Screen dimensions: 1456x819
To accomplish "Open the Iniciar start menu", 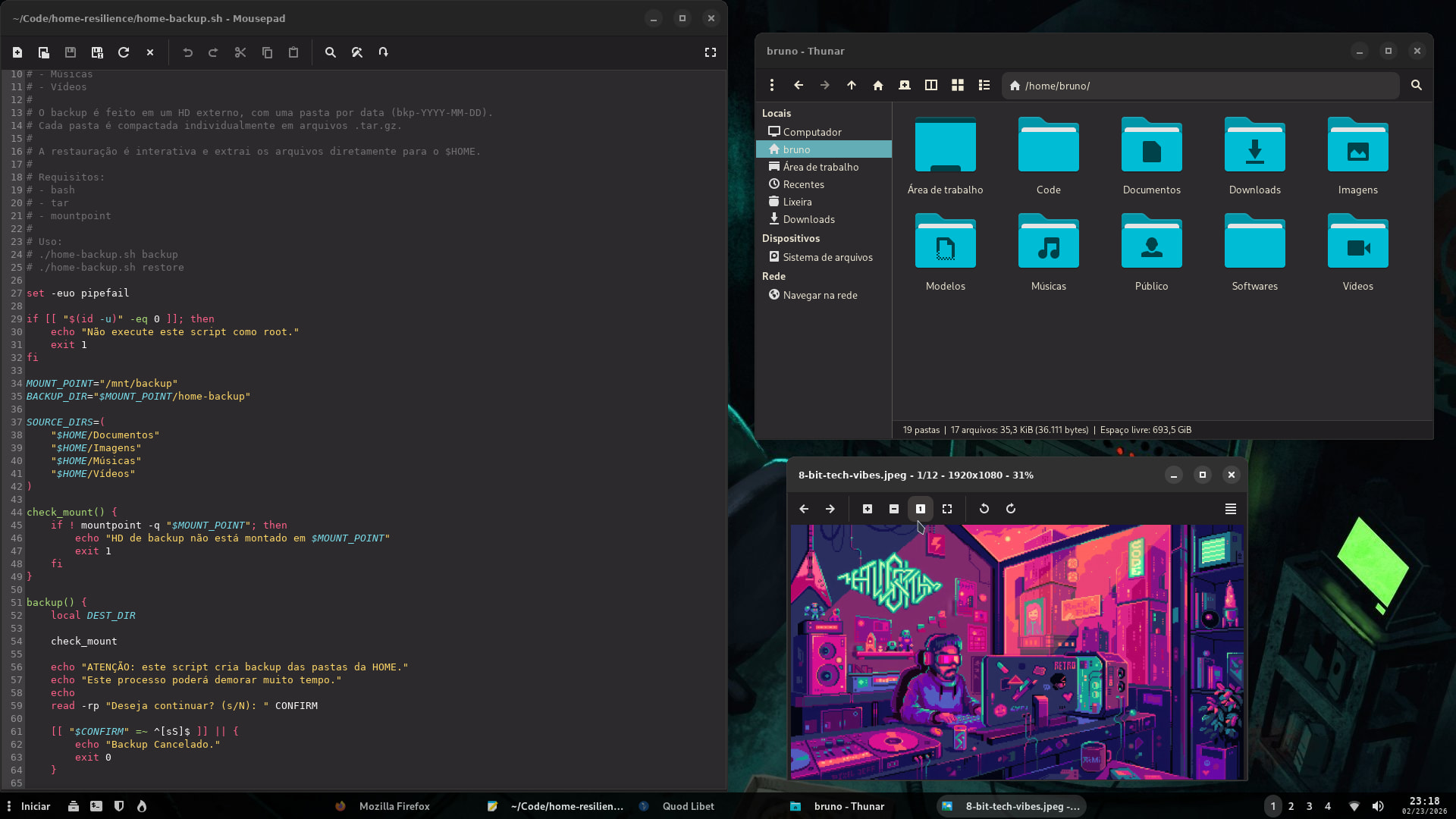I will (35, 806).
